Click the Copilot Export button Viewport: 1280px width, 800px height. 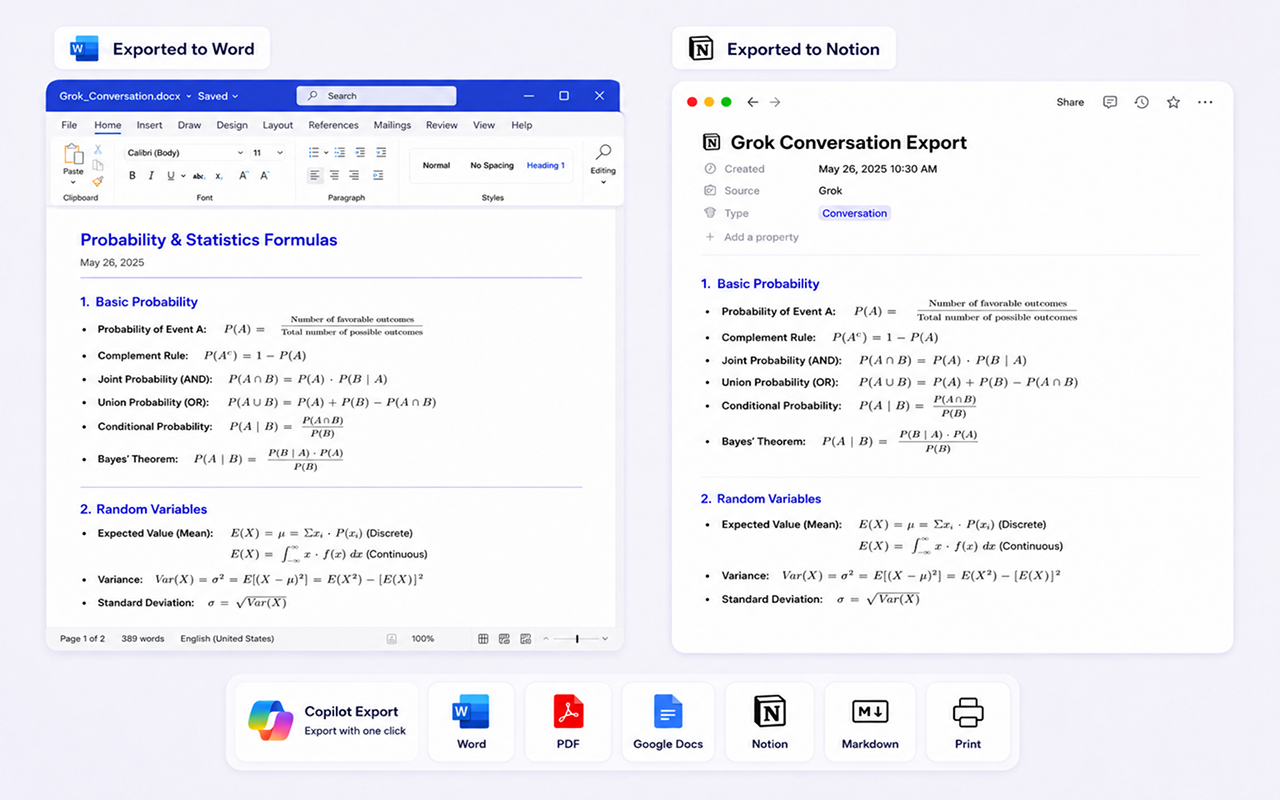click(x=327, y=721)
